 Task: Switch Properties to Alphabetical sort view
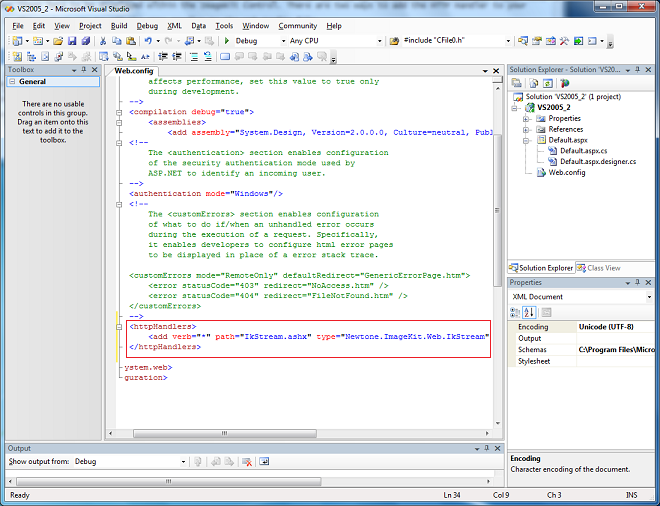pyautogui.click(x=529, y=312)
